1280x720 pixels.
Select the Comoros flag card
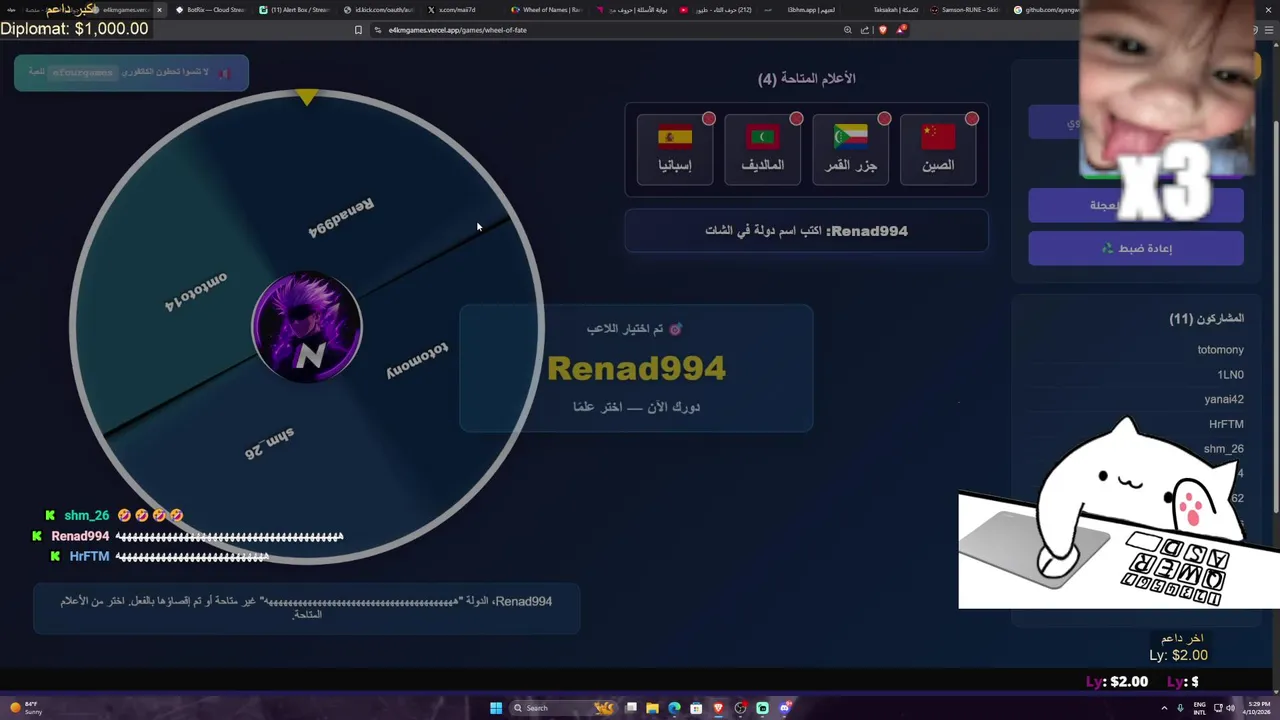[x=850, y=149]
